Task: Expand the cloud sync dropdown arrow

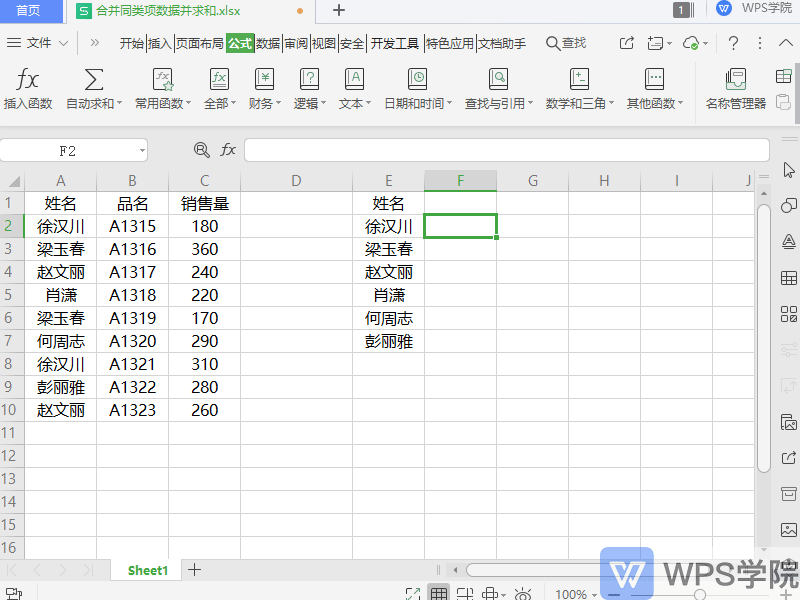Action: 706,44
